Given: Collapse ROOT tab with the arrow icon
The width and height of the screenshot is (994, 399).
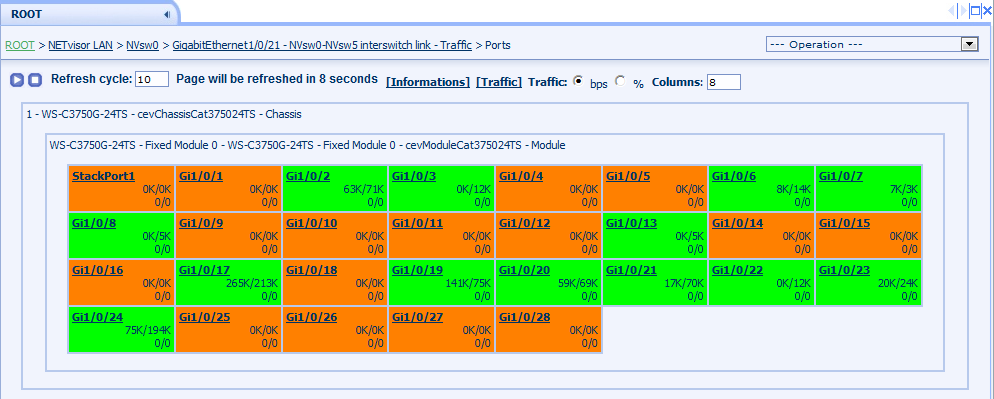Looking at the screenshot, I should coord(167,14).
